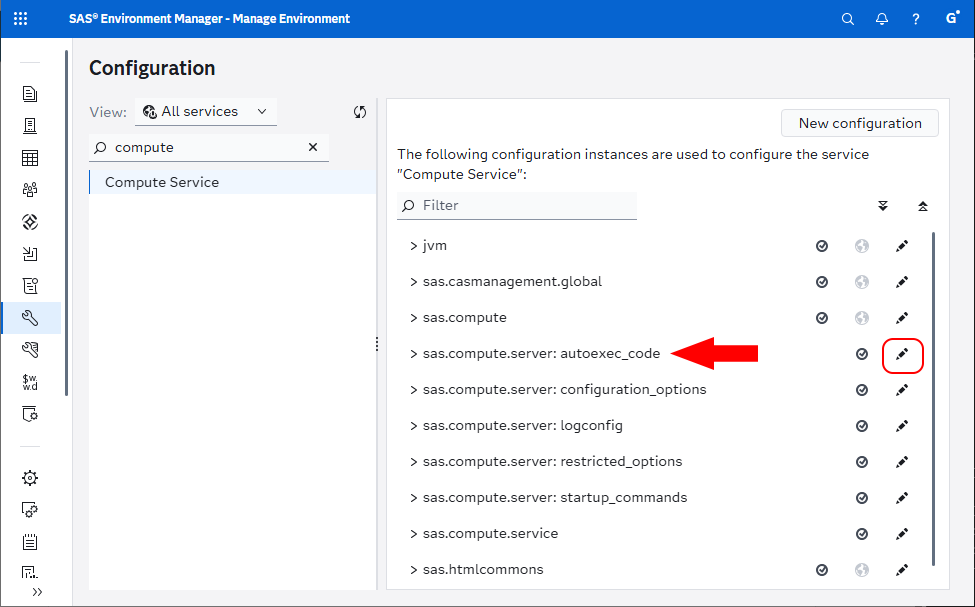Viewport: 975px width, 607px height.
Task: Open the View All services dropdown
Action: click(206, 112)
